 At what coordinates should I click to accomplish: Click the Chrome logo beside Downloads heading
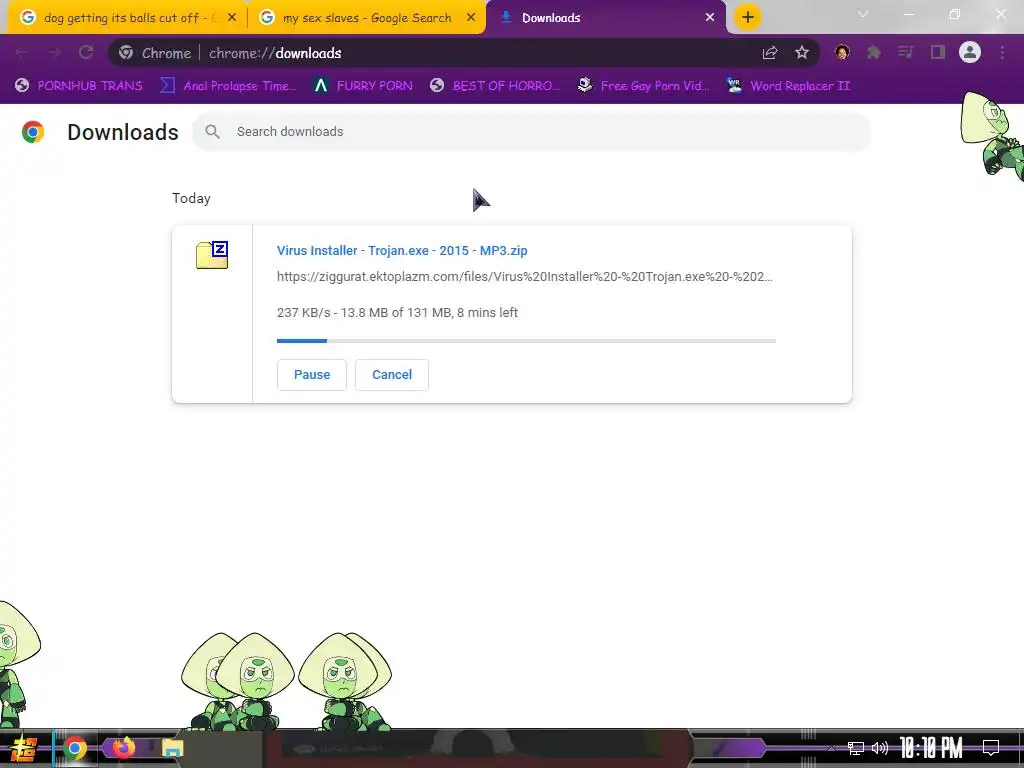click(33, 132)
